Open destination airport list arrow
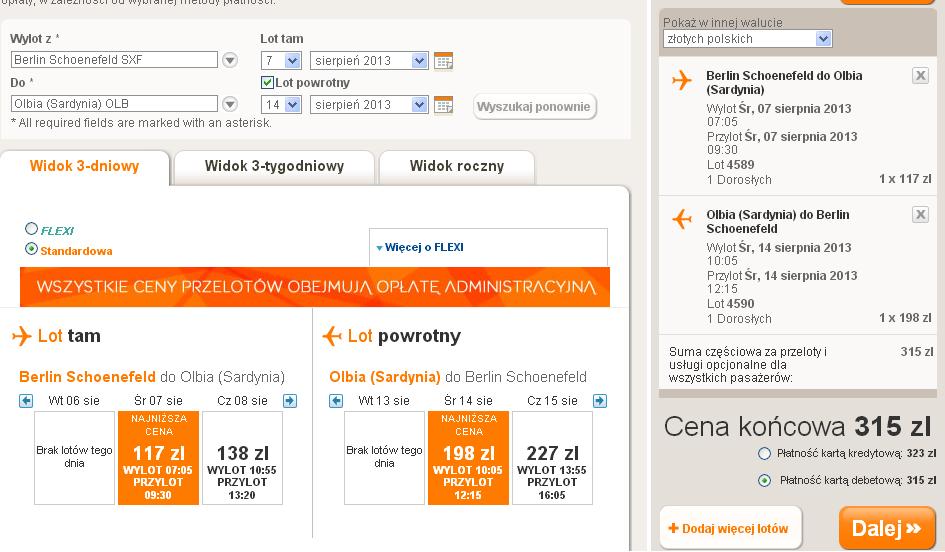 230,104
